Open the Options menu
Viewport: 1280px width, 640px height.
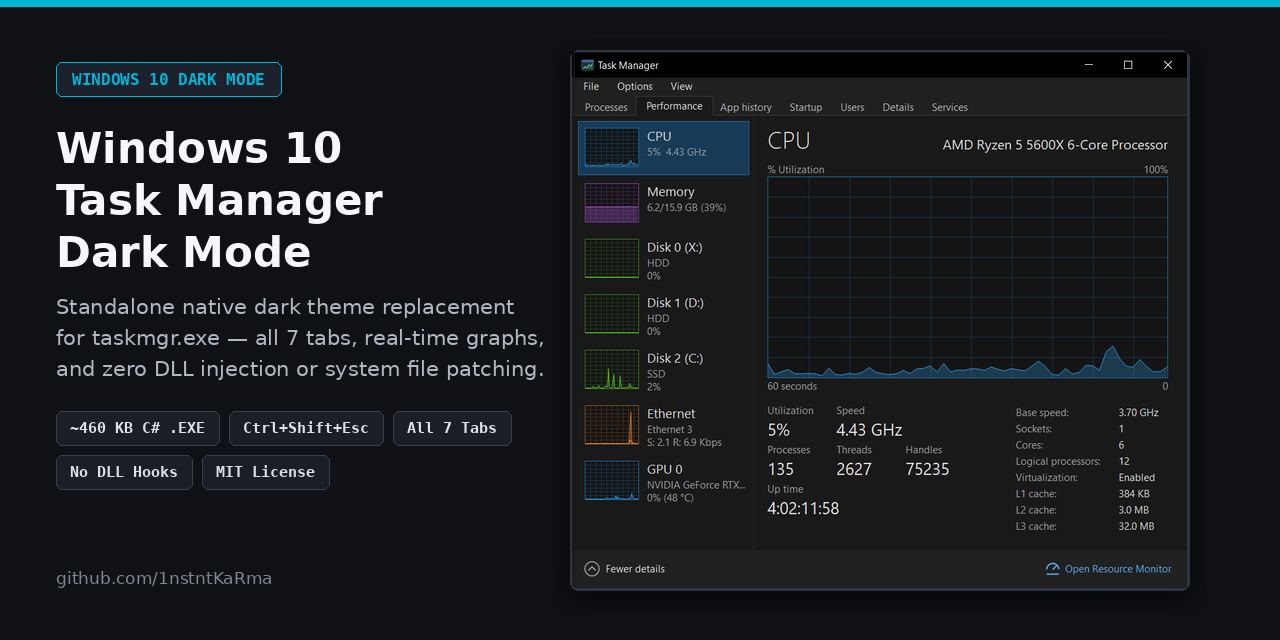(635, 86)
